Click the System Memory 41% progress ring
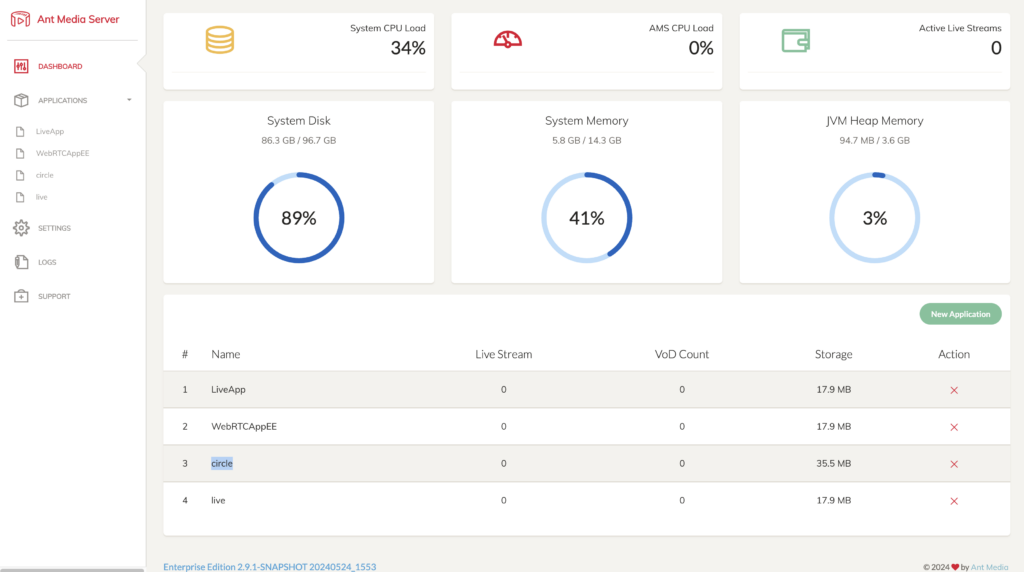Image resolution: width=1024 pixels, height=572 pixels. (x=586, y=217)
